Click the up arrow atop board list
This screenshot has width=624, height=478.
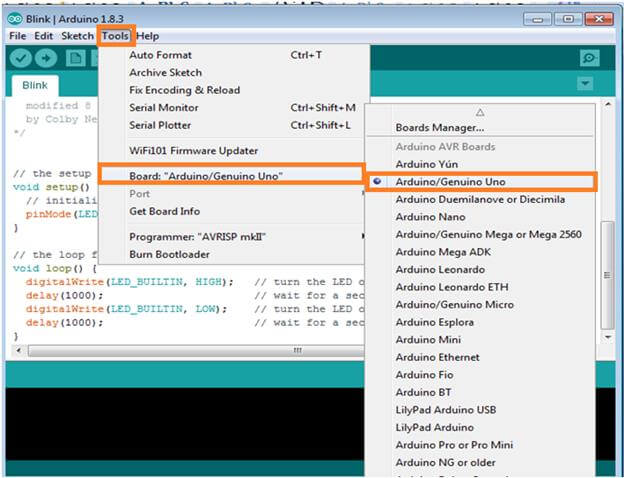(x=480, y=113)
